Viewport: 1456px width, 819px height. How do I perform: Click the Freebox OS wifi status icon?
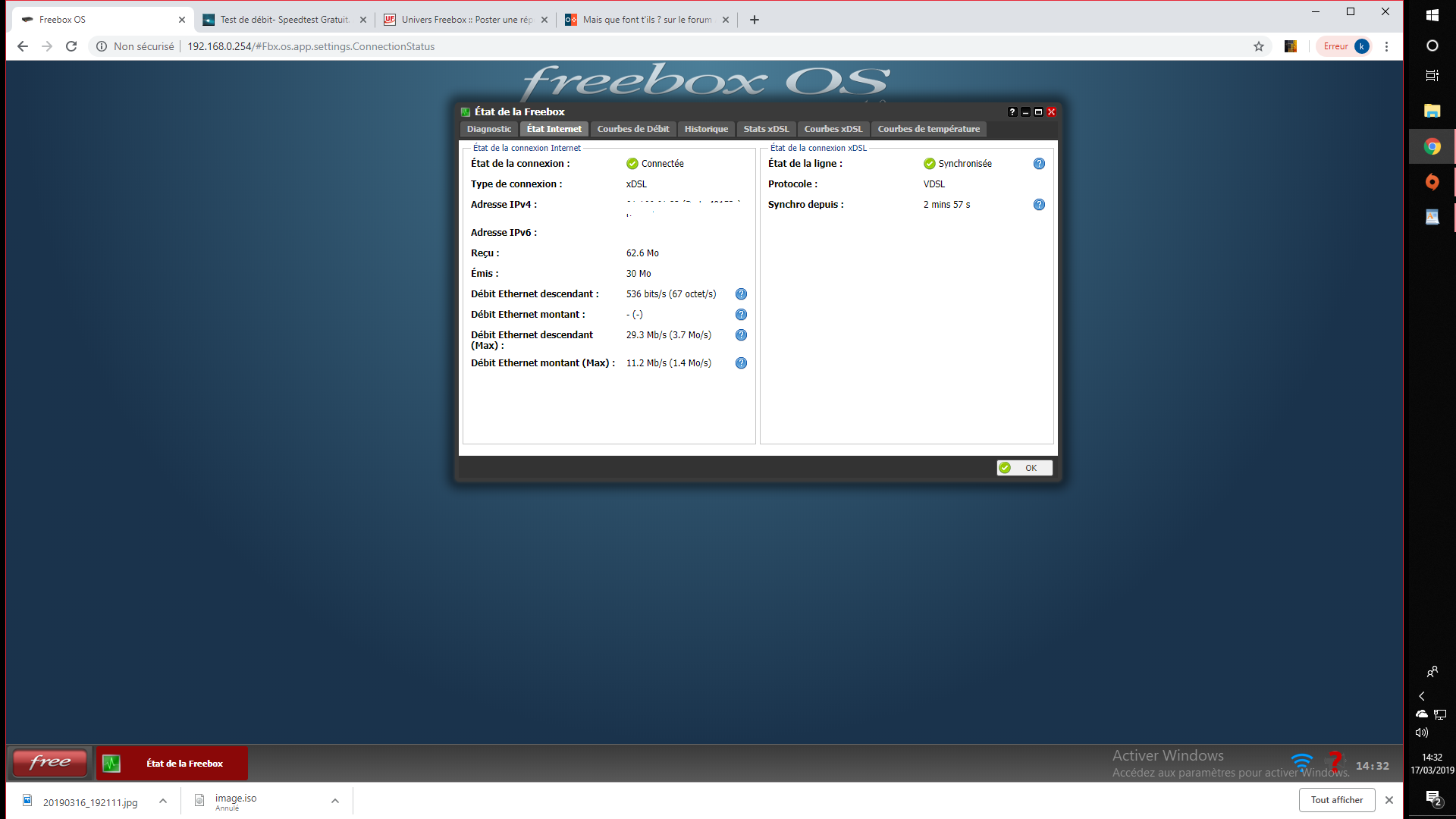click(1301, 762)
